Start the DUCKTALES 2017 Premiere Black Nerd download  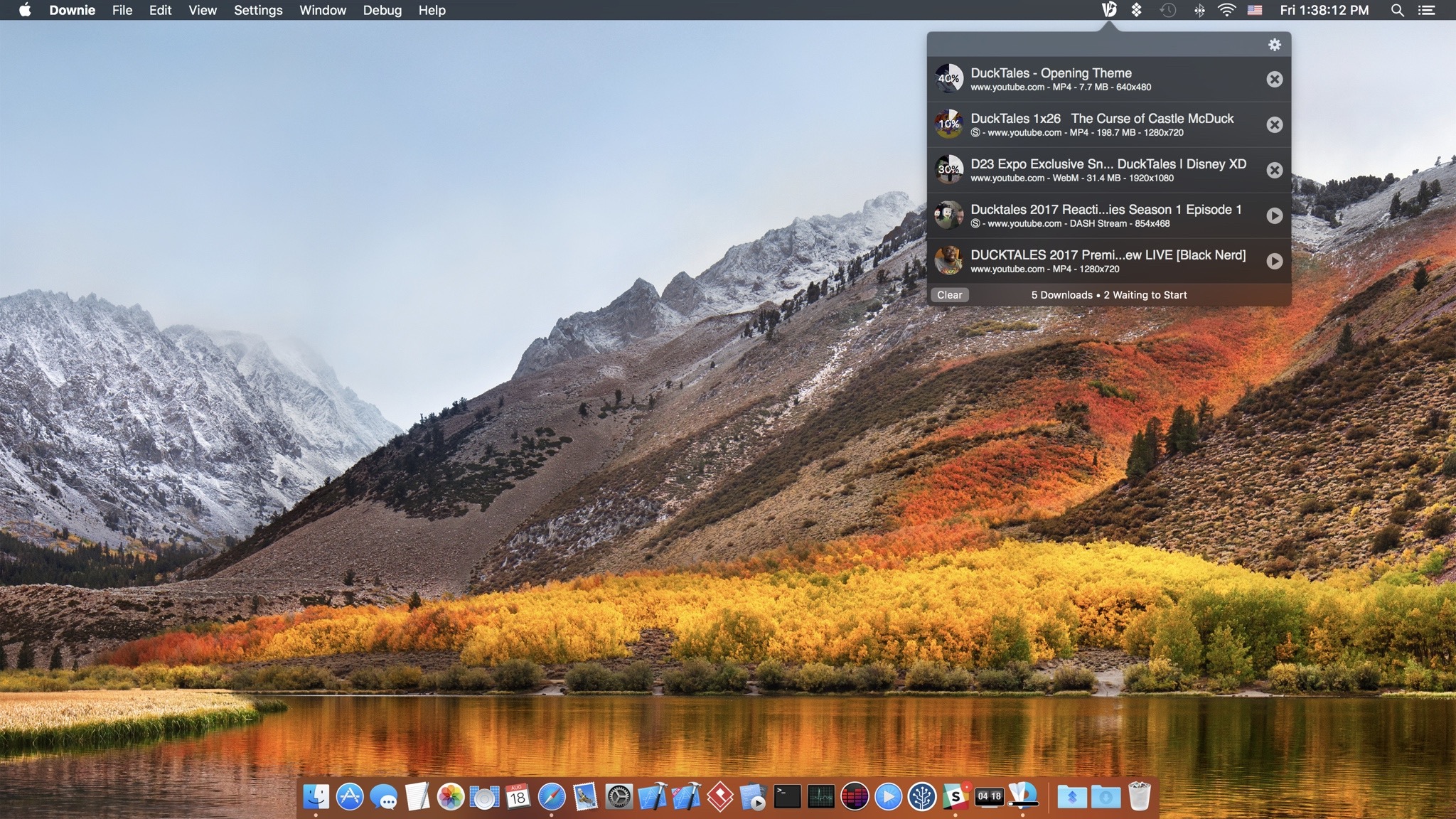coord(1274,261)
